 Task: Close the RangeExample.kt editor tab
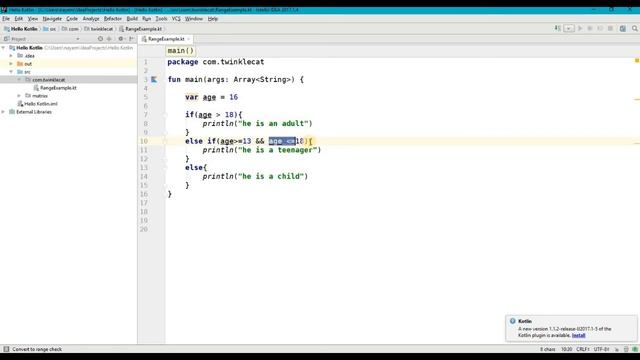coord(189,39)
